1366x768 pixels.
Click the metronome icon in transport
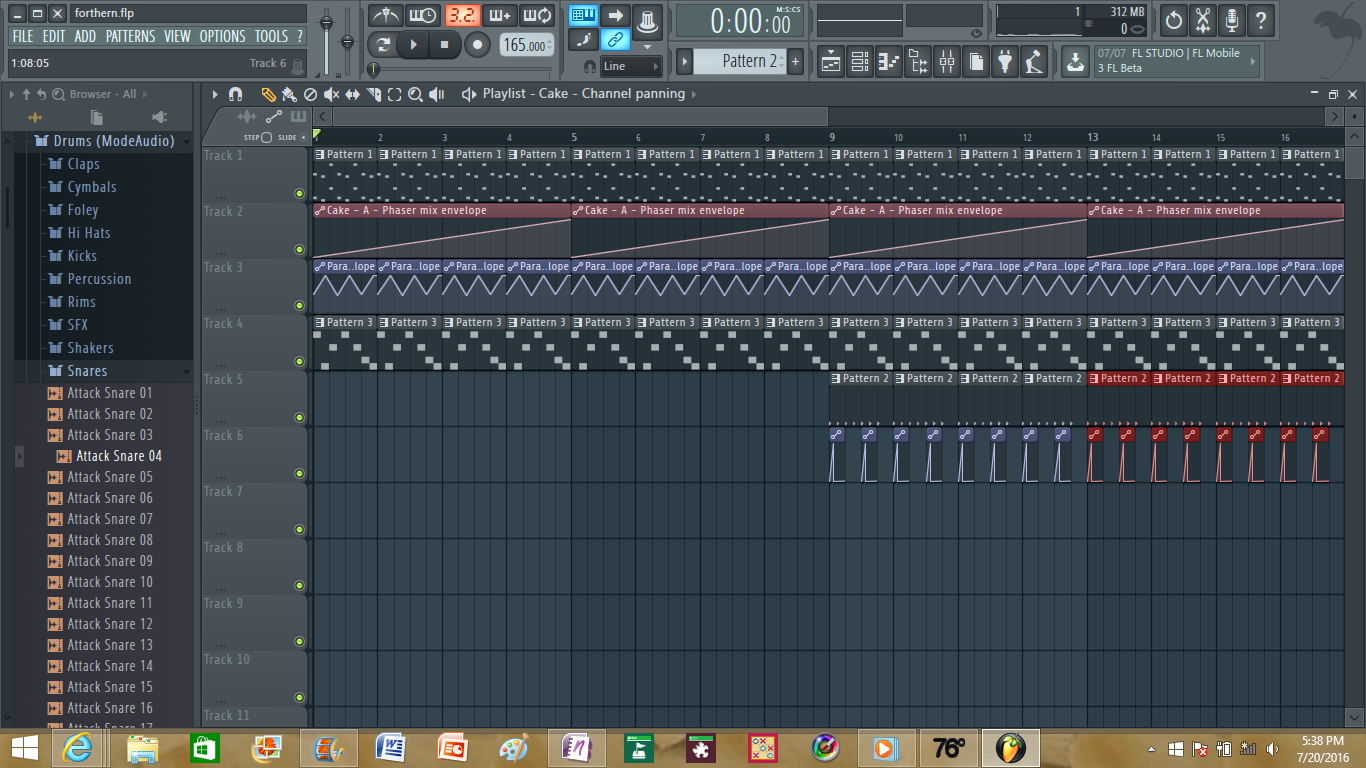point(386,15)
